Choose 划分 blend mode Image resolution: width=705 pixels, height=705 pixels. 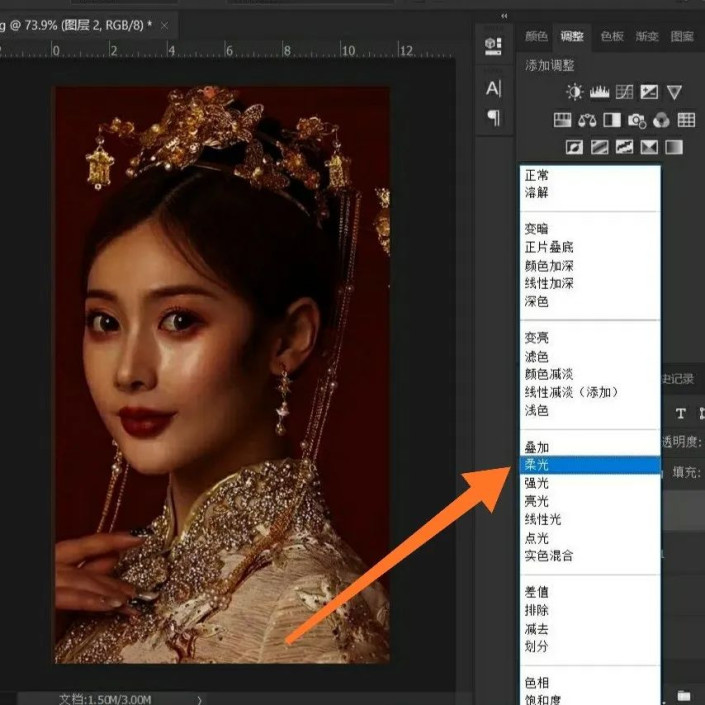pyautogui.click(x=590, y=647)
